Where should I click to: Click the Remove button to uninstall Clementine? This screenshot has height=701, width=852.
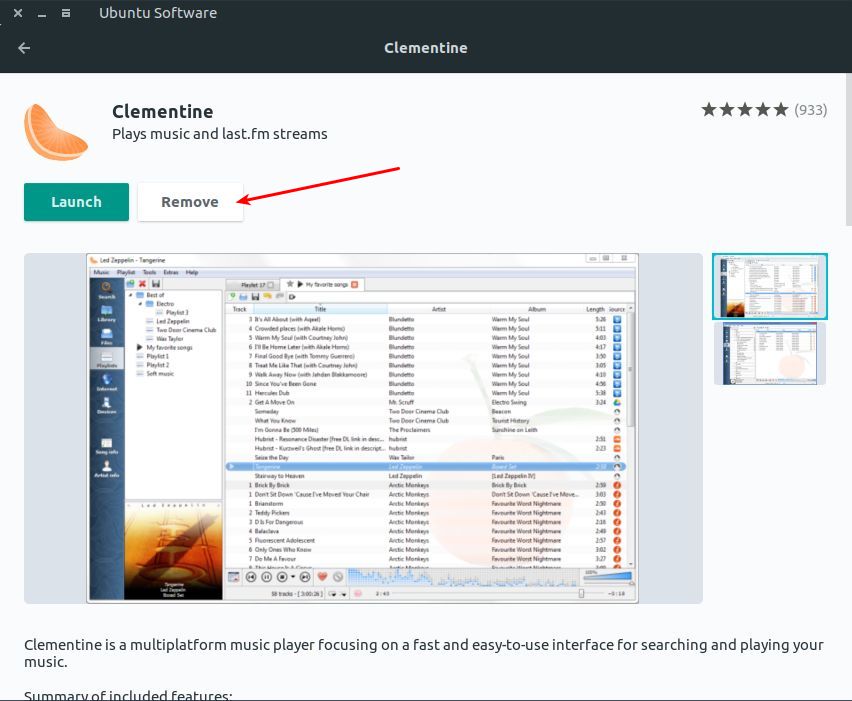(x=190, y=202)
